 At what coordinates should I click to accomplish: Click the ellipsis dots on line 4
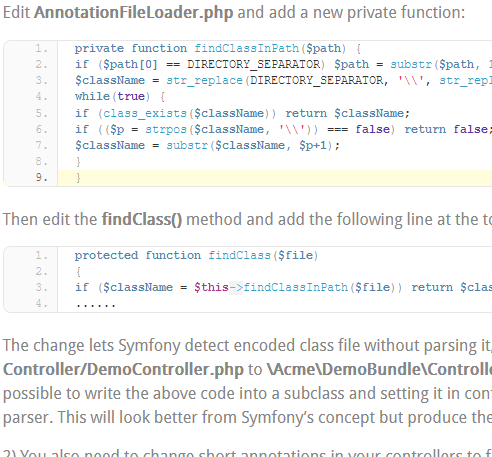(x=96, y=304)
